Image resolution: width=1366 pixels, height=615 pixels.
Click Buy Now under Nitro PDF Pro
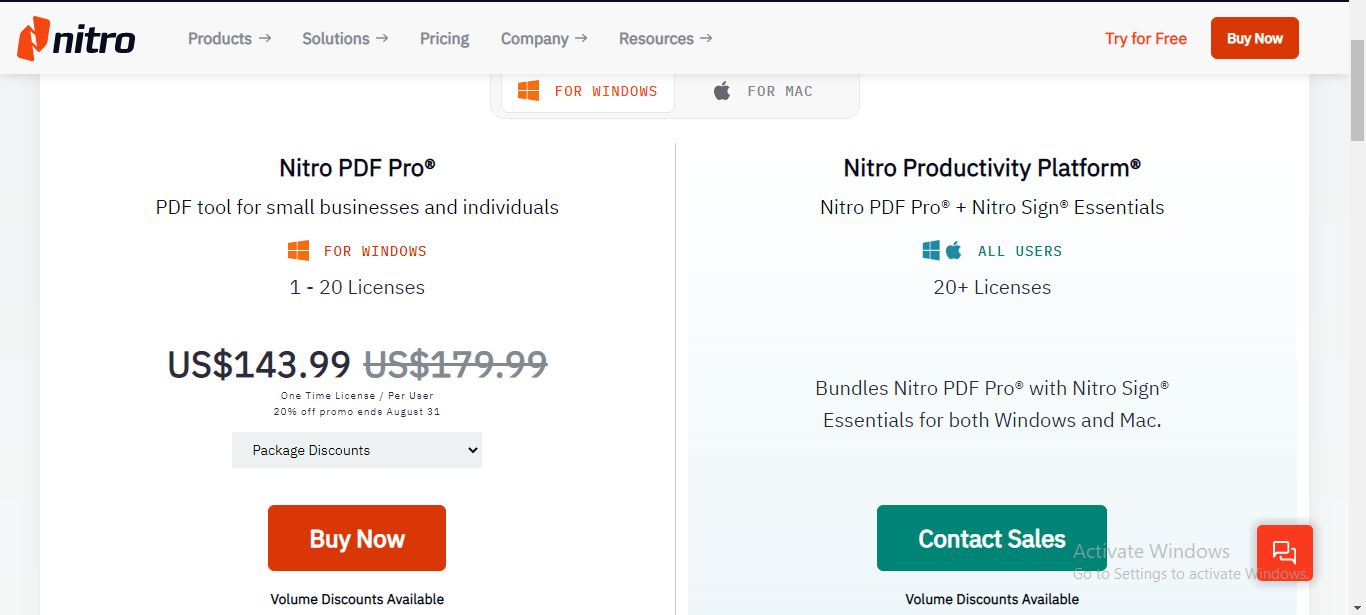point(357,538)
